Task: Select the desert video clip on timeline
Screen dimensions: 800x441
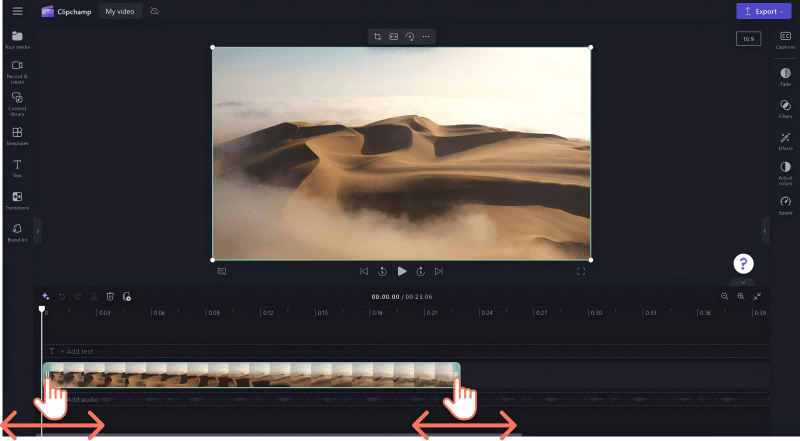Action: pos(252,375)
